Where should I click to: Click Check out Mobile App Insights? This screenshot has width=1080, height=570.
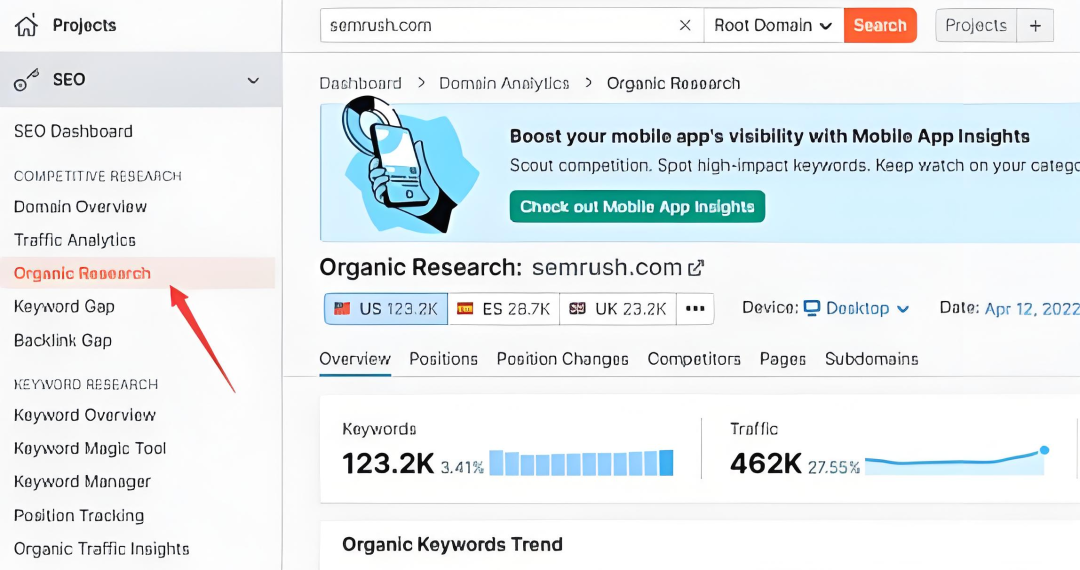(637, 207)
